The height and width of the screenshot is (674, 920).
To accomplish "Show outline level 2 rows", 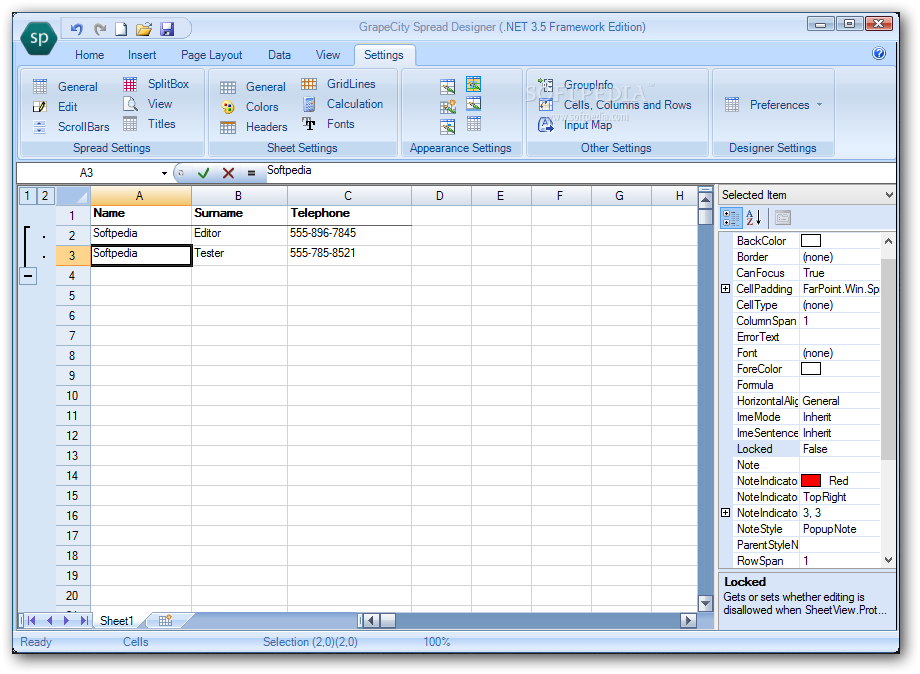I will (45, 196).
